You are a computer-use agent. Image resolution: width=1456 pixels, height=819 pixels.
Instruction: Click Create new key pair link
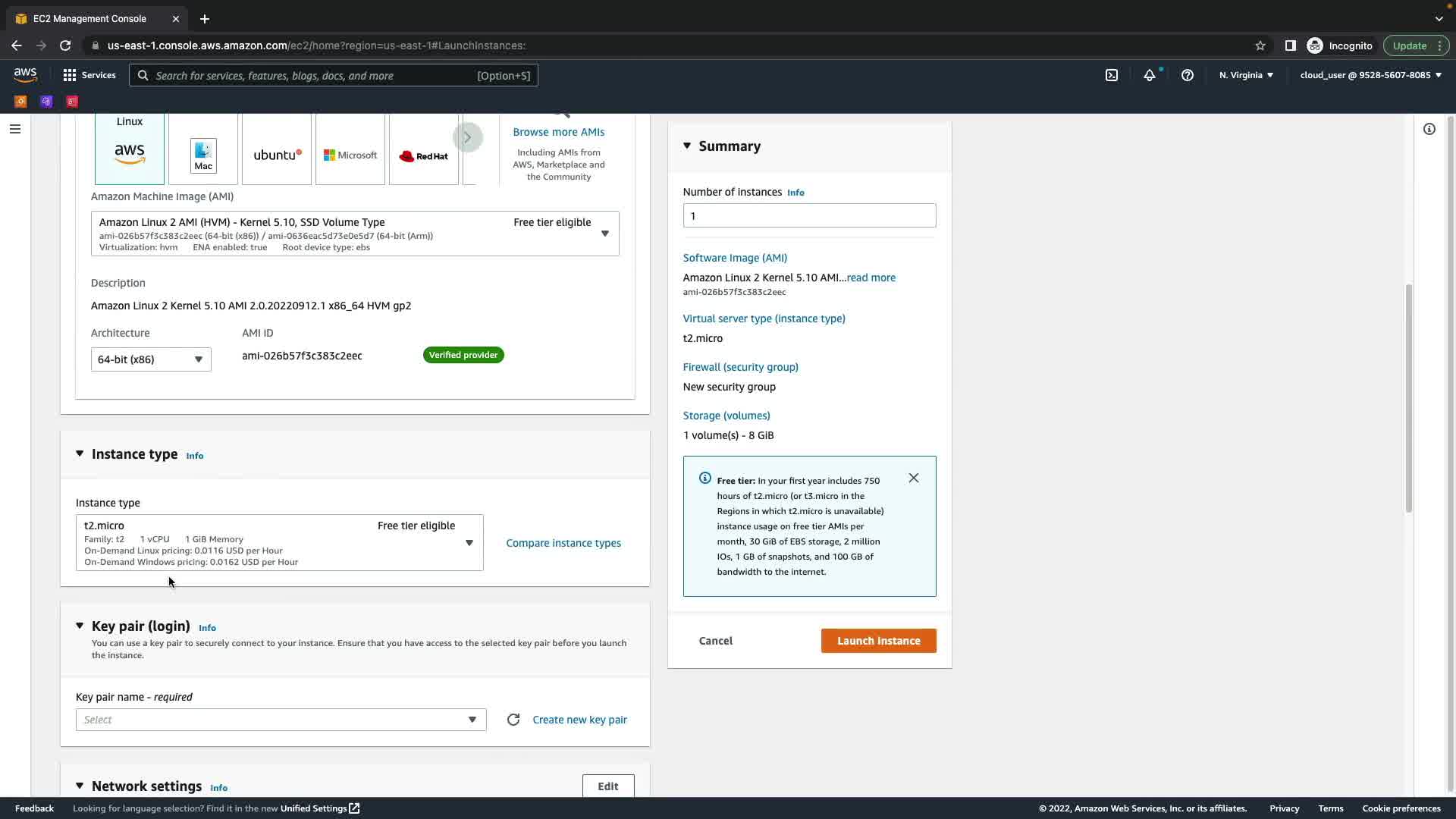coord(579,720)
